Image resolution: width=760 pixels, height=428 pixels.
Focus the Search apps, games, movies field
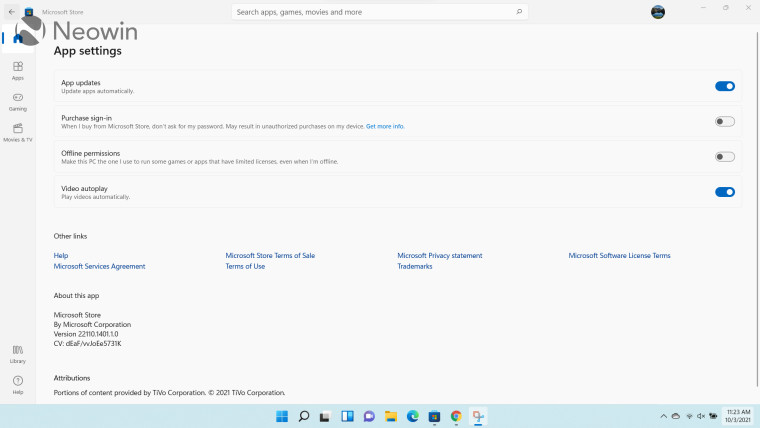point(380,12)
